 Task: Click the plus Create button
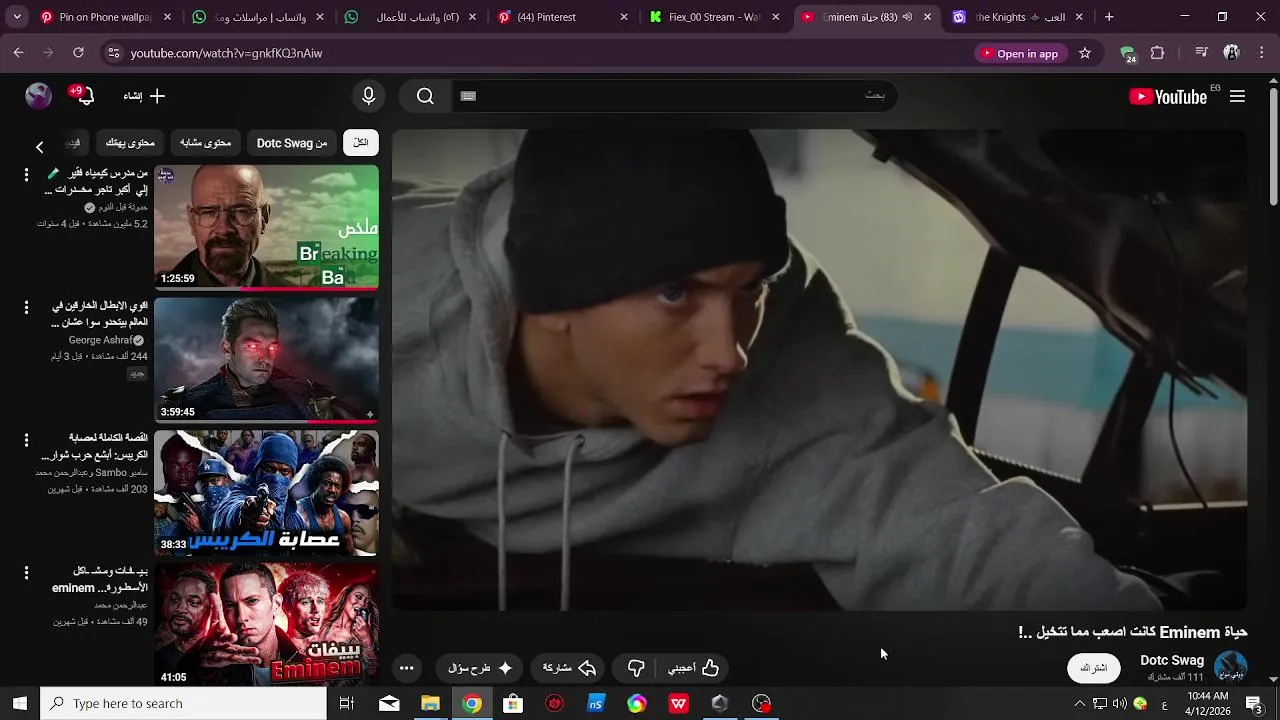point(144,96)
